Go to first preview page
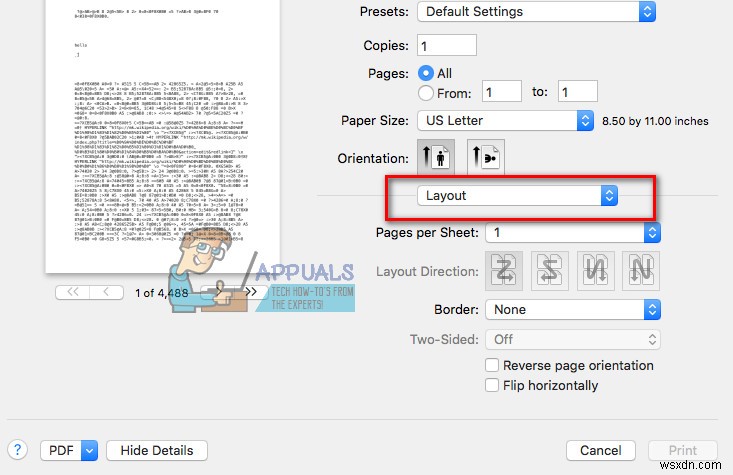Viewport: 733px width, 475px height. (x=72, y=292)
